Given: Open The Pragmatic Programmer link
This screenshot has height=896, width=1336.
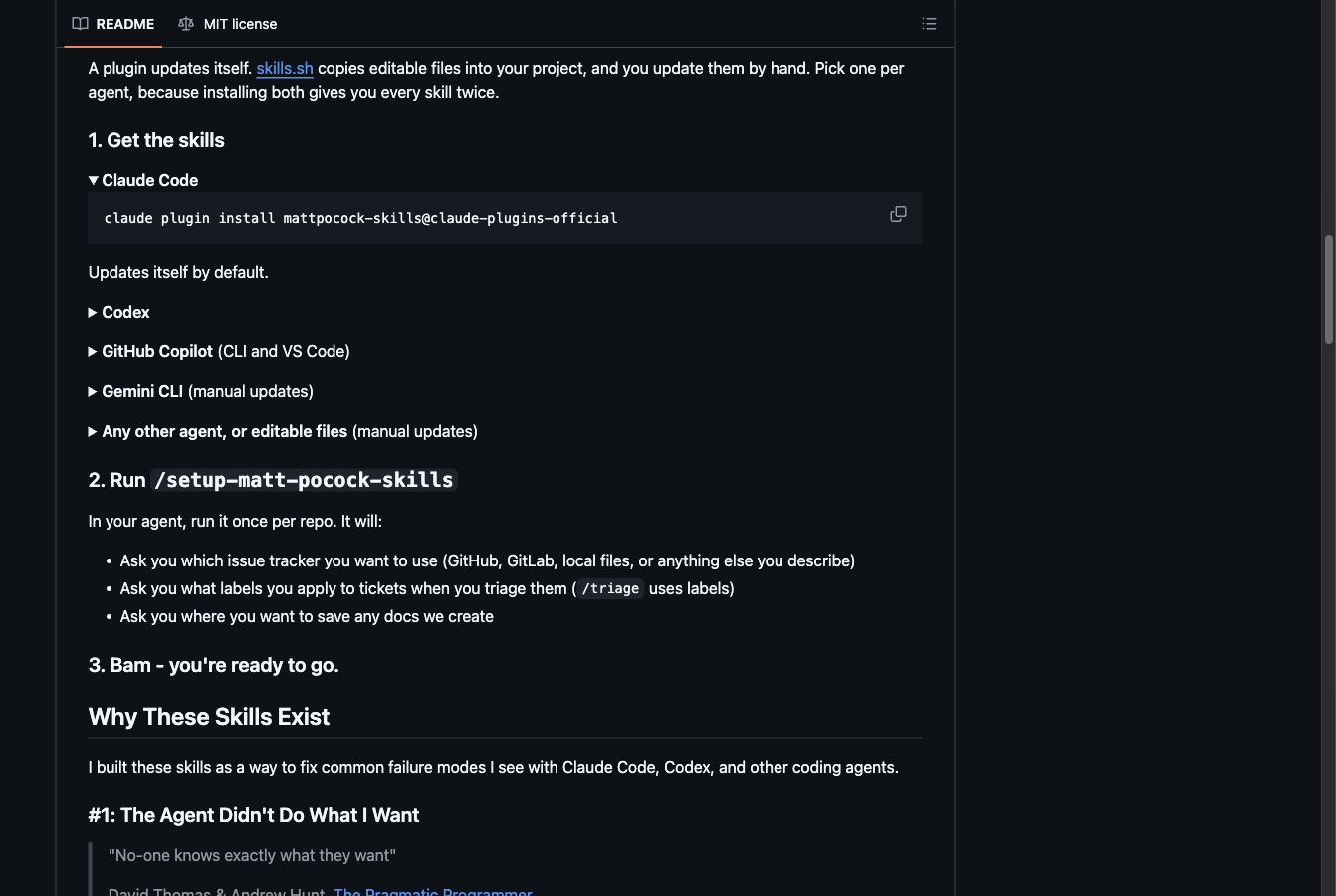Looking at the screenshot, I should [433, 891].
